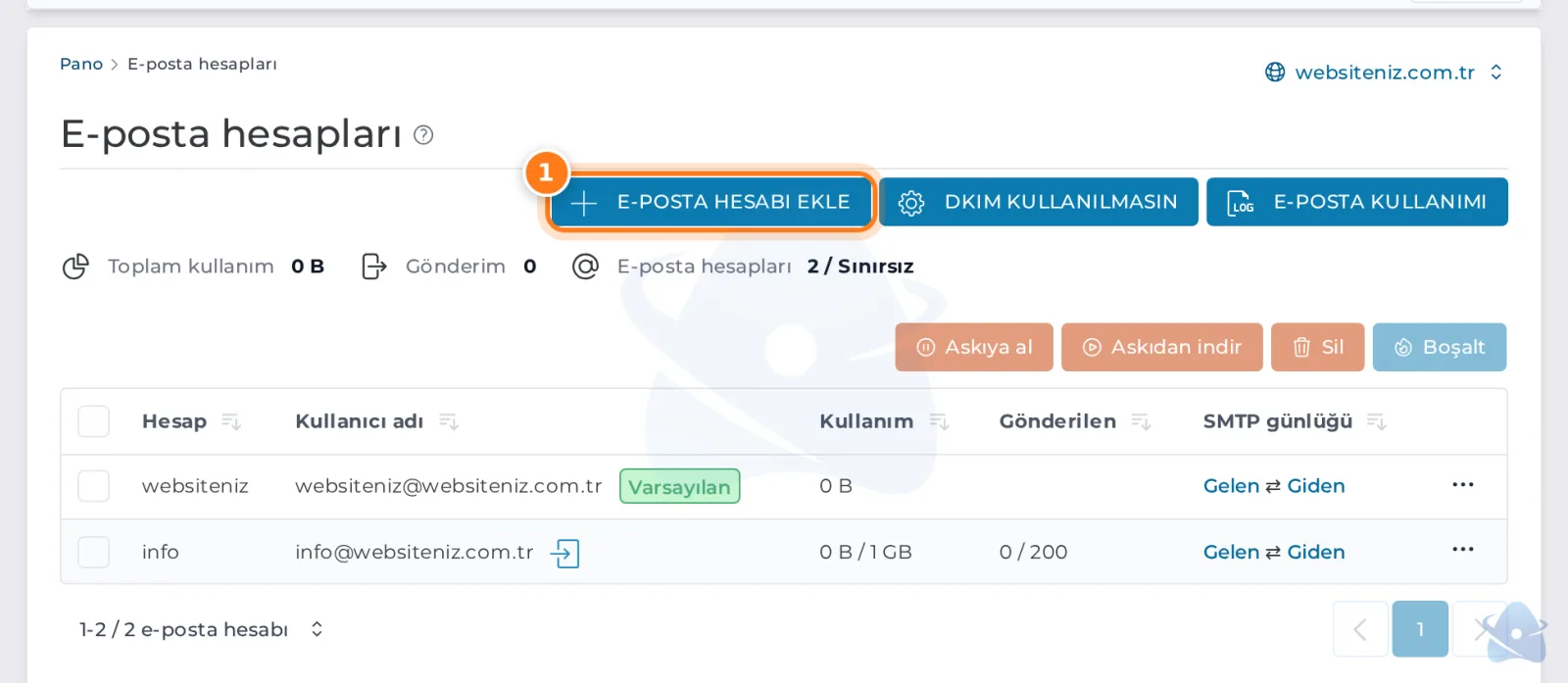Click the DKIM KULLANILMASIN button

pyautogui.click(x=1039, y=202)
